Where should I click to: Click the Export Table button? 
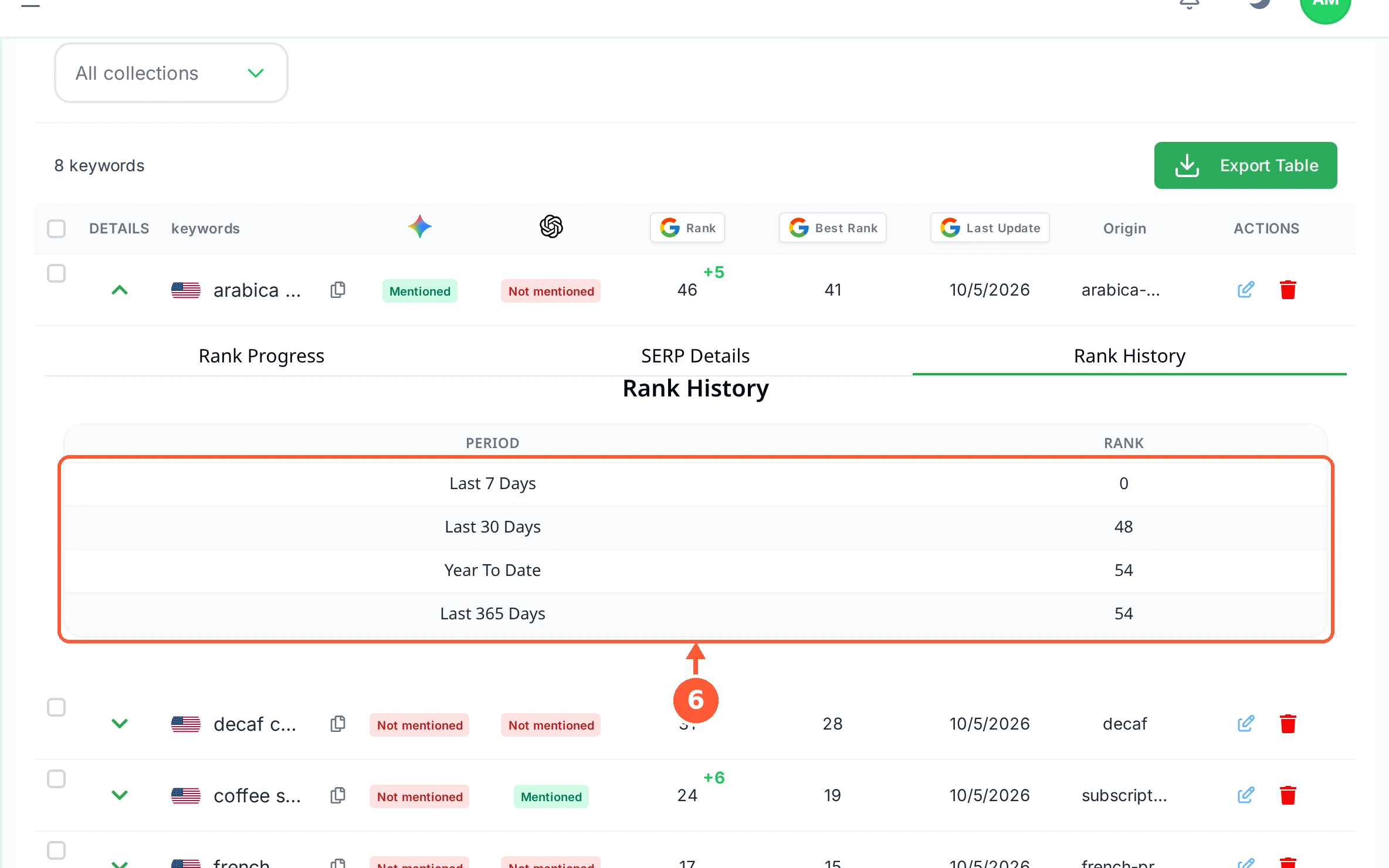1246,165
